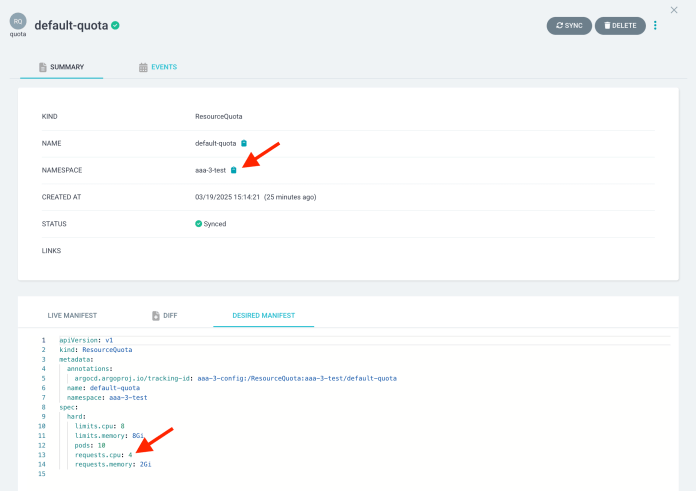Click line number 1 in manifest editor

[x=43, y=340]
